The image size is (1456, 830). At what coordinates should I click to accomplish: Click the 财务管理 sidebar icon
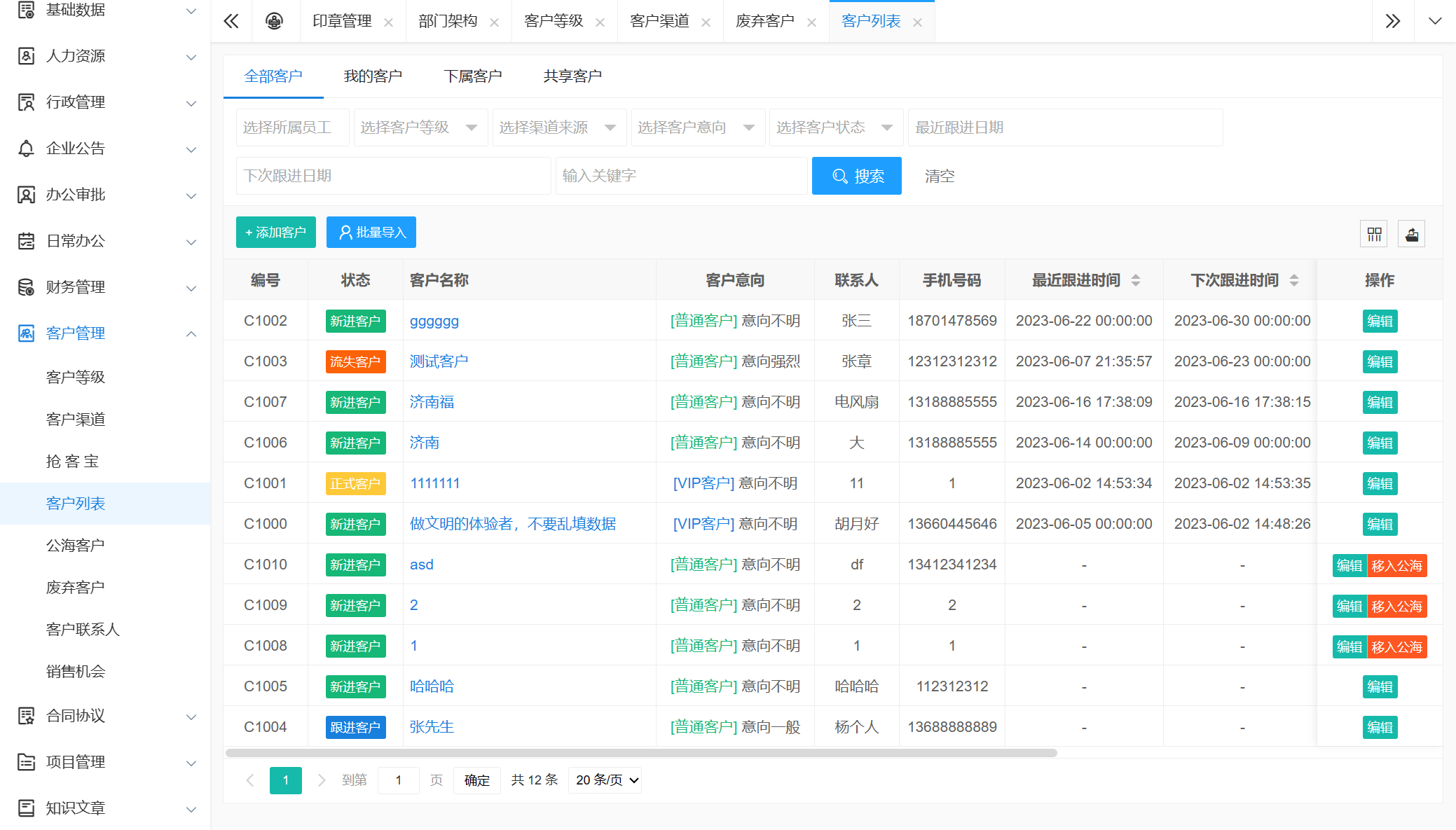click(x=26, y=287)
